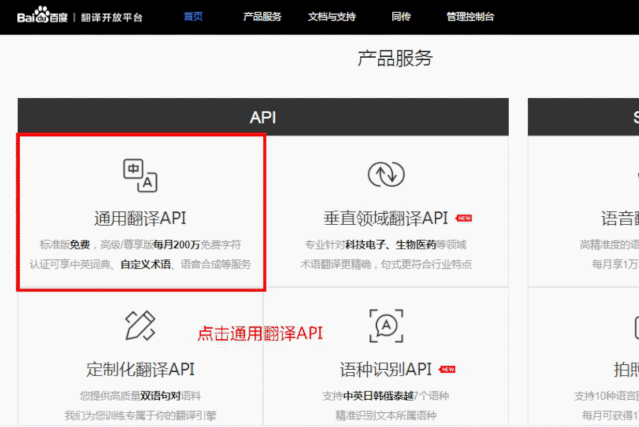Click the NEW badge beside 垂直领域翻译API
This screenshot has height=427, width=639.
[464, 218]
